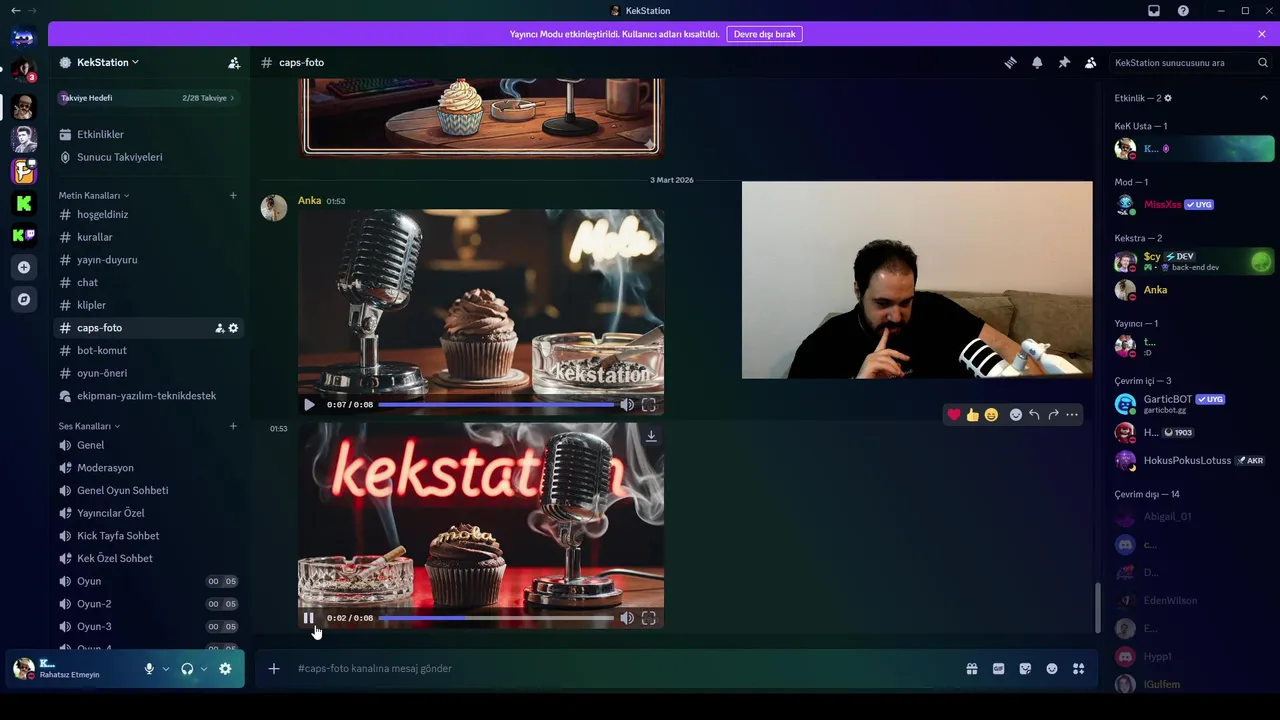Click the invite people icon beside KekStation

pyautogui.click(x=234, y=62)
